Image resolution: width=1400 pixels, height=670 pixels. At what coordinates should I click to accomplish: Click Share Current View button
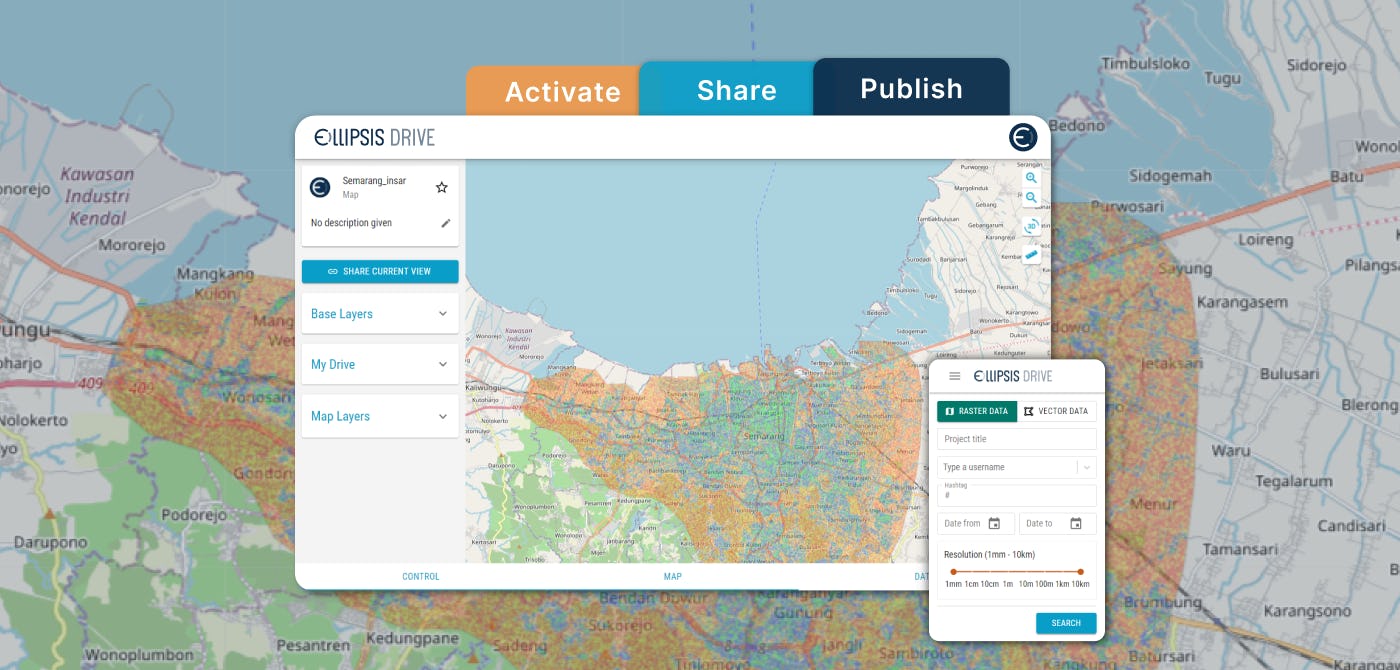point(380,271)
